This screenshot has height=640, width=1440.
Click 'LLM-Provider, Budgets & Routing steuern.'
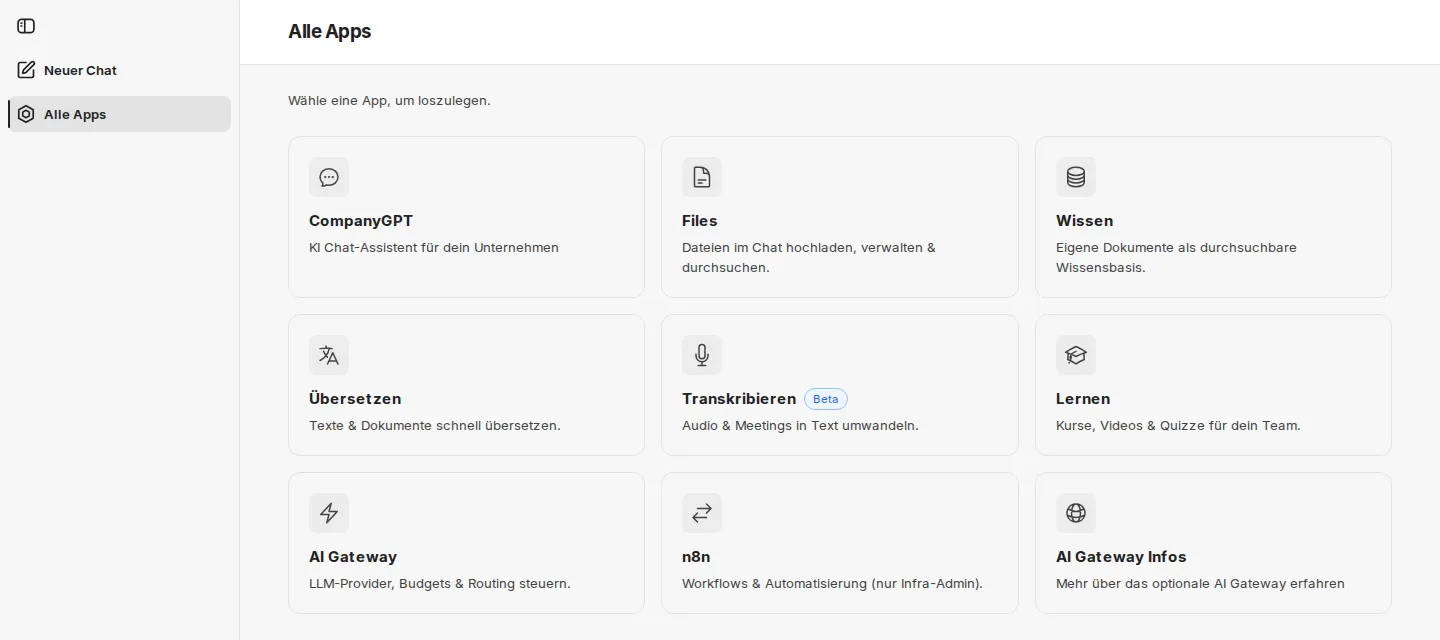440,583
